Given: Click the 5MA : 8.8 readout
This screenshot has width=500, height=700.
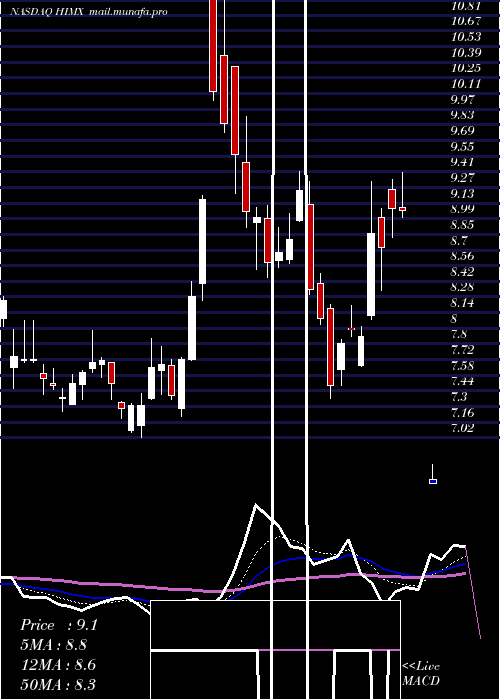Looking at the screenshot, I should pyautogui.click(x=54, y=645).
